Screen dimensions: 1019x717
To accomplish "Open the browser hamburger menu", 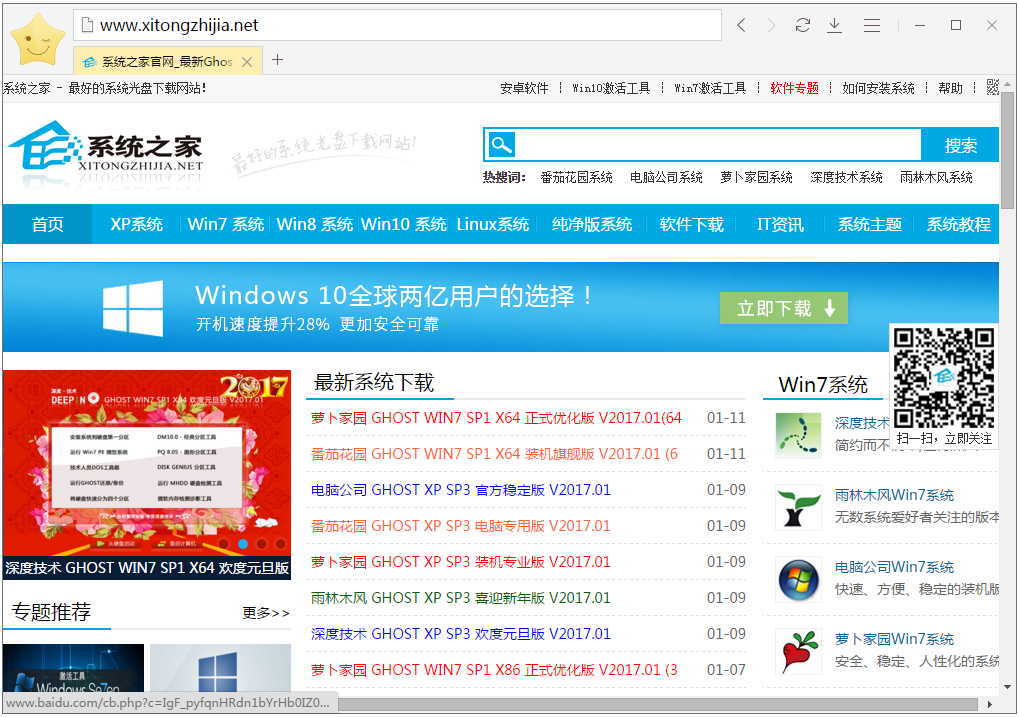I will (x=871, y=24).
